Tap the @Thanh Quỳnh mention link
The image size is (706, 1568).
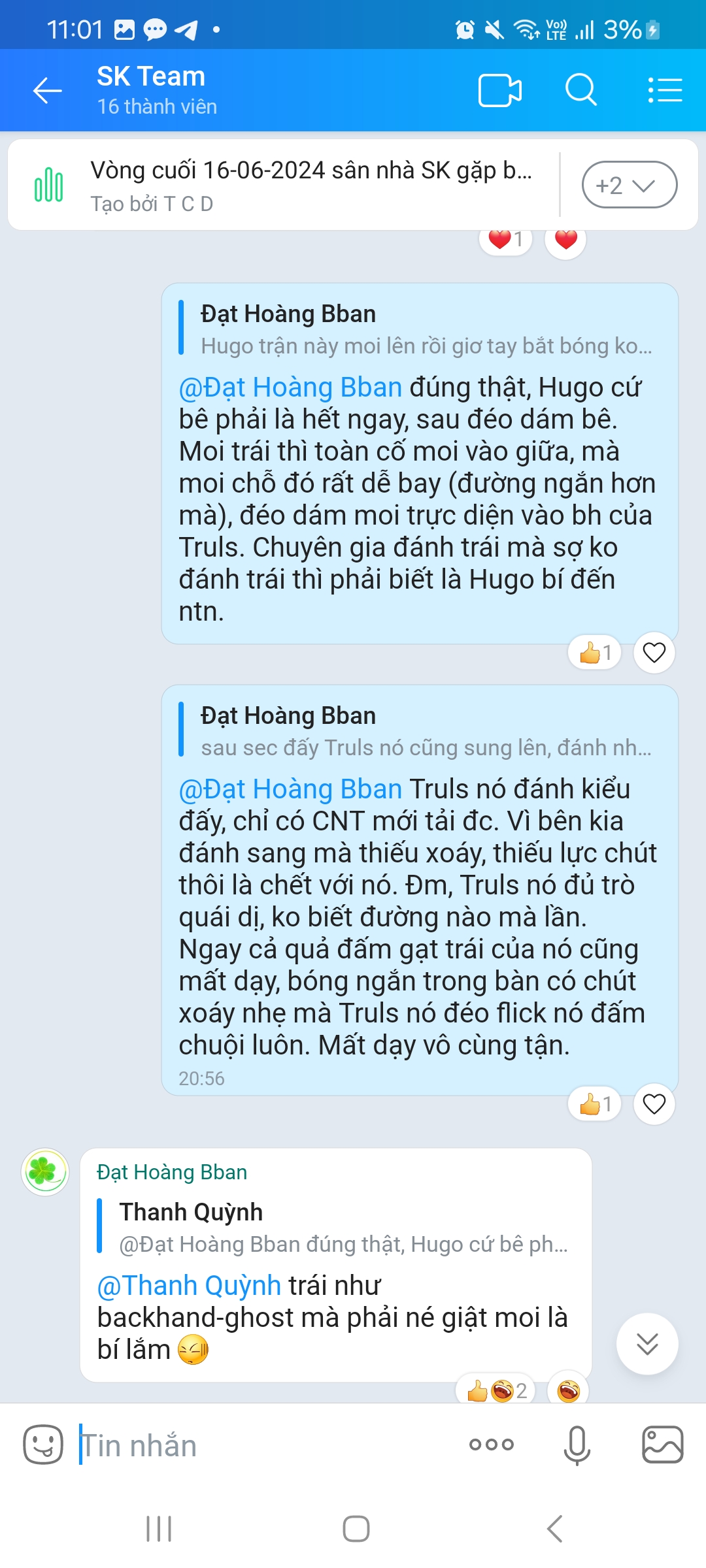click(189, 1285)
